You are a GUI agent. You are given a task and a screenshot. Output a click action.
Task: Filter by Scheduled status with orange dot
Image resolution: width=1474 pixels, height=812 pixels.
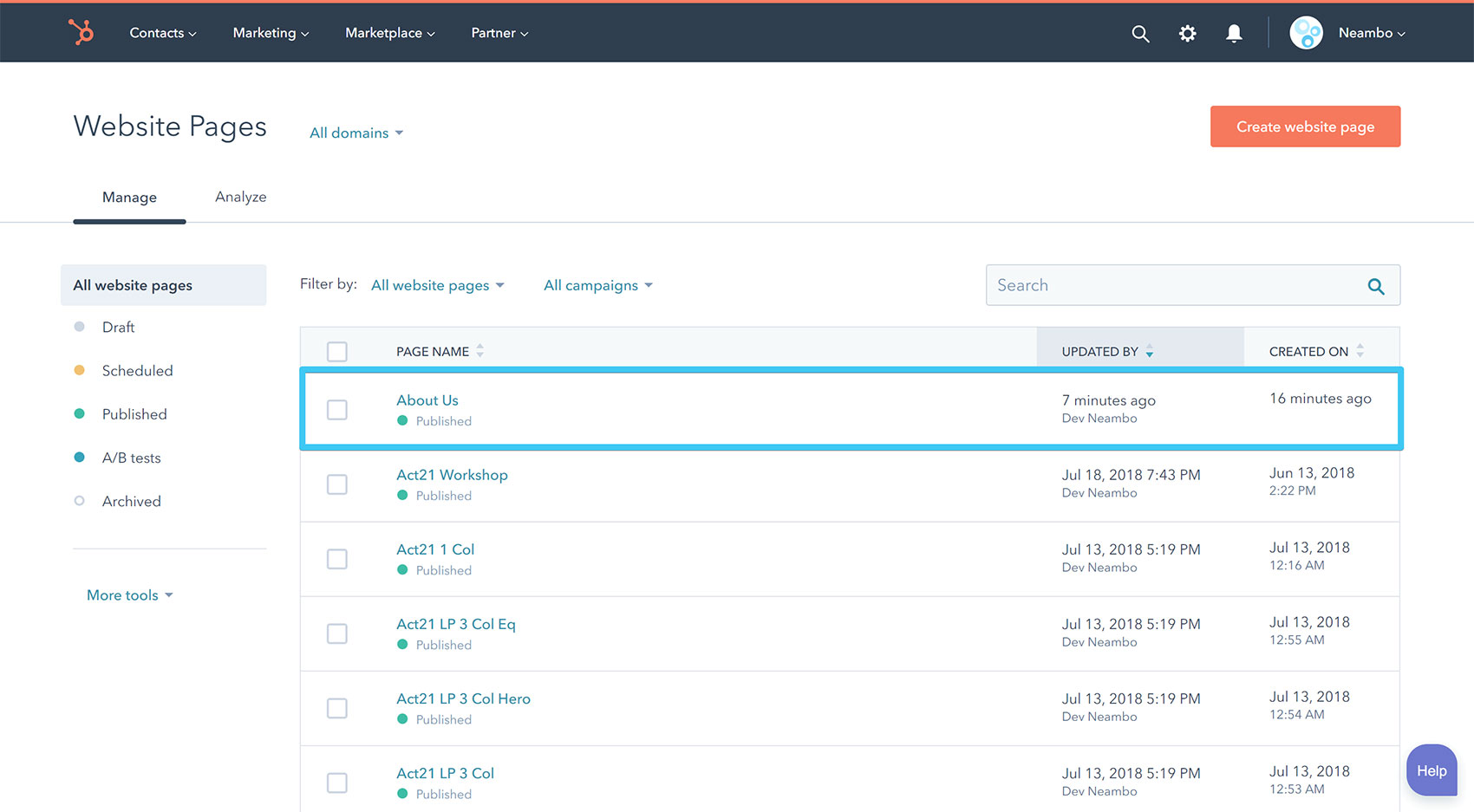pyautogui.click(x=137, y=371)
